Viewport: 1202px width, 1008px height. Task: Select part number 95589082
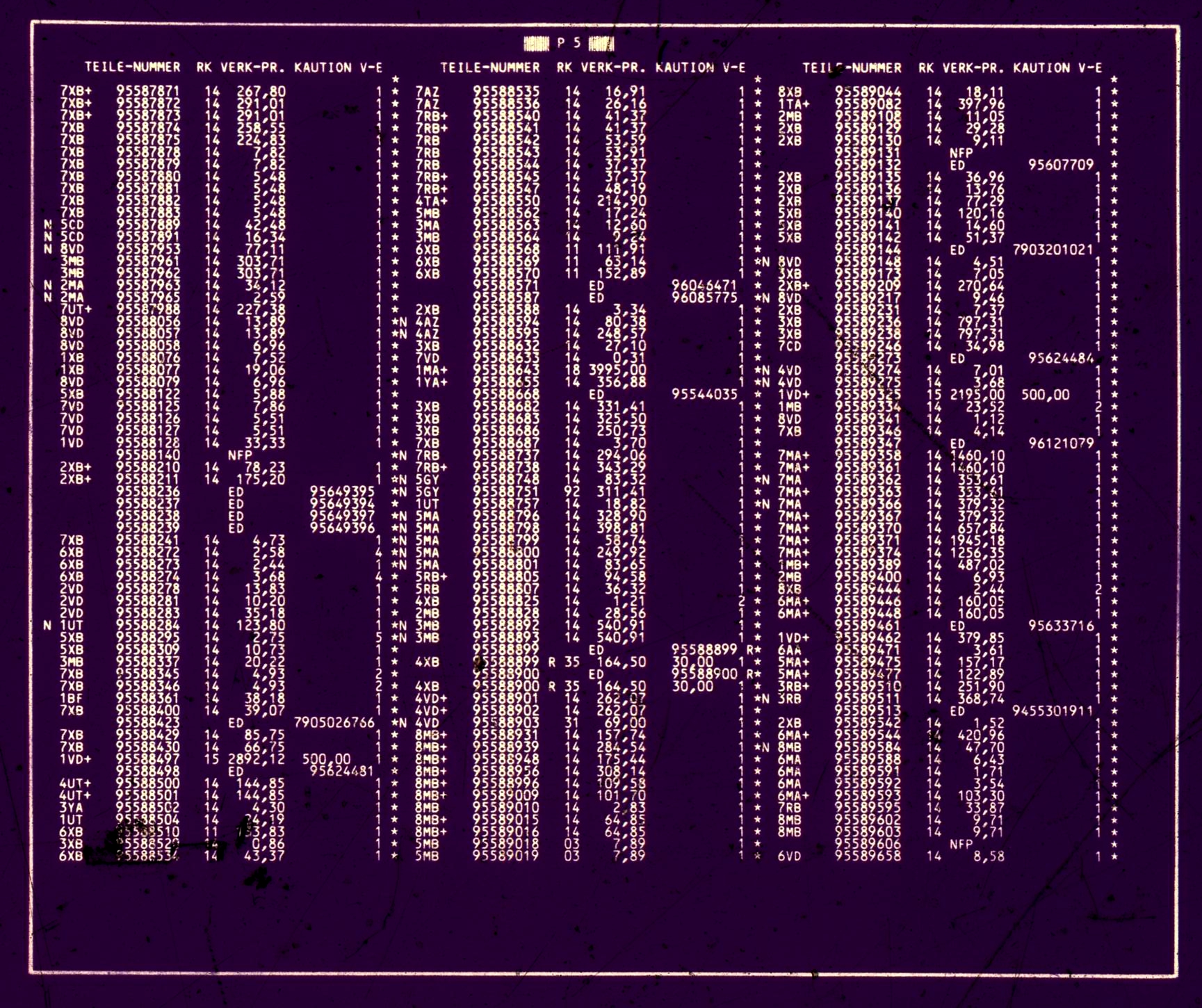click(868, 104)
